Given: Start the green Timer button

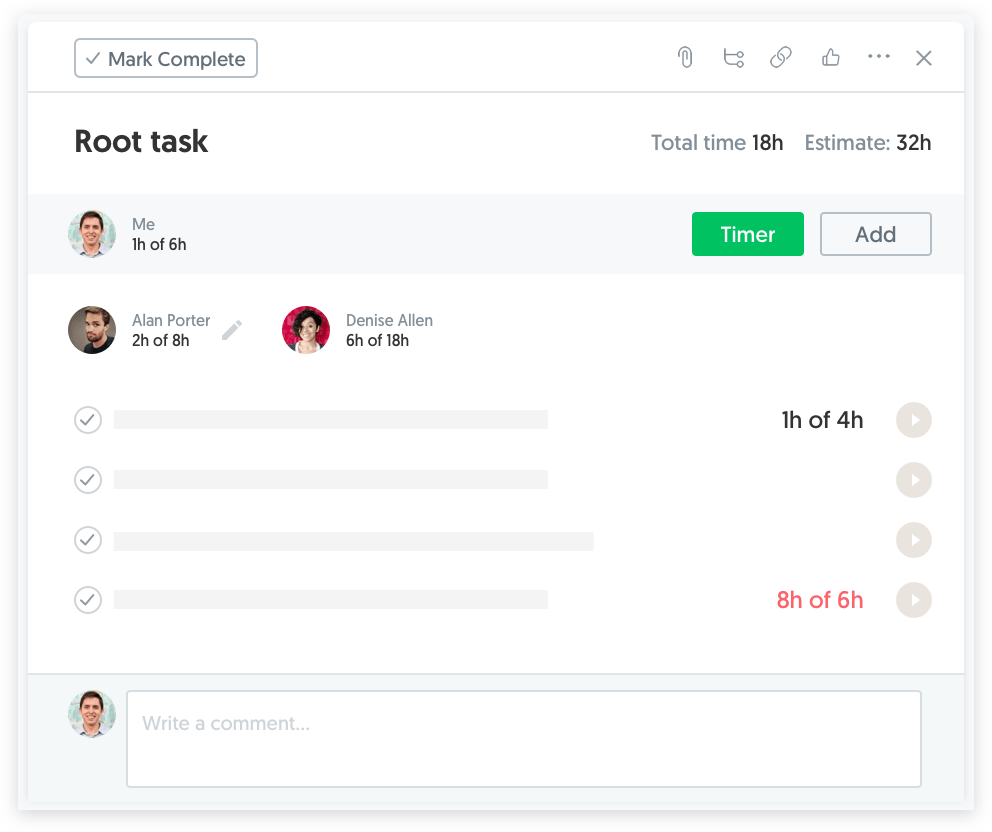Looking at the screenshot, I should [x=748, y=234].
